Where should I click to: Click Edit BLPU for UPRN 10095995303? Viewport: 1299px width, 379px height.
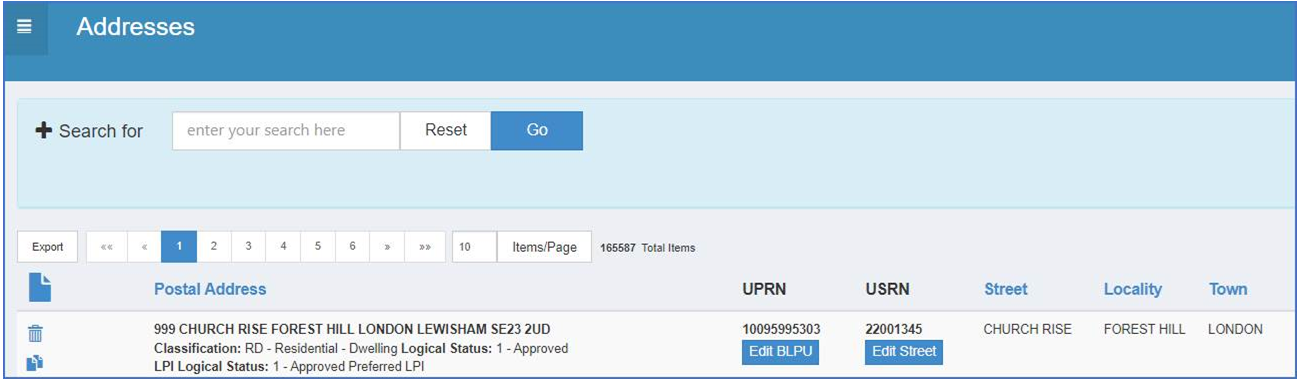[x=780, y=352]
